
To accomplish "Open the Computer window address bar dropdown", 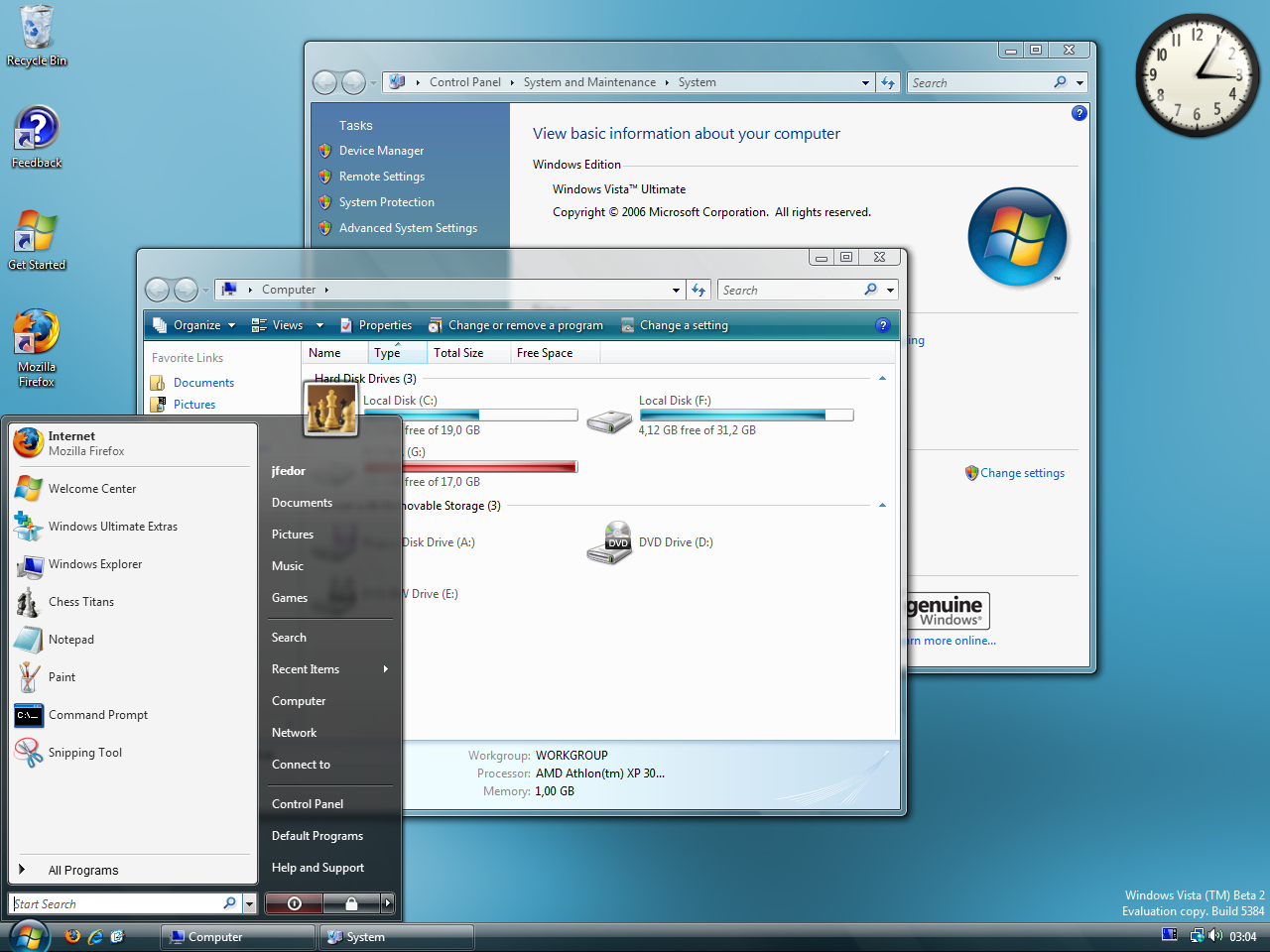I will (x=676, y=291).
